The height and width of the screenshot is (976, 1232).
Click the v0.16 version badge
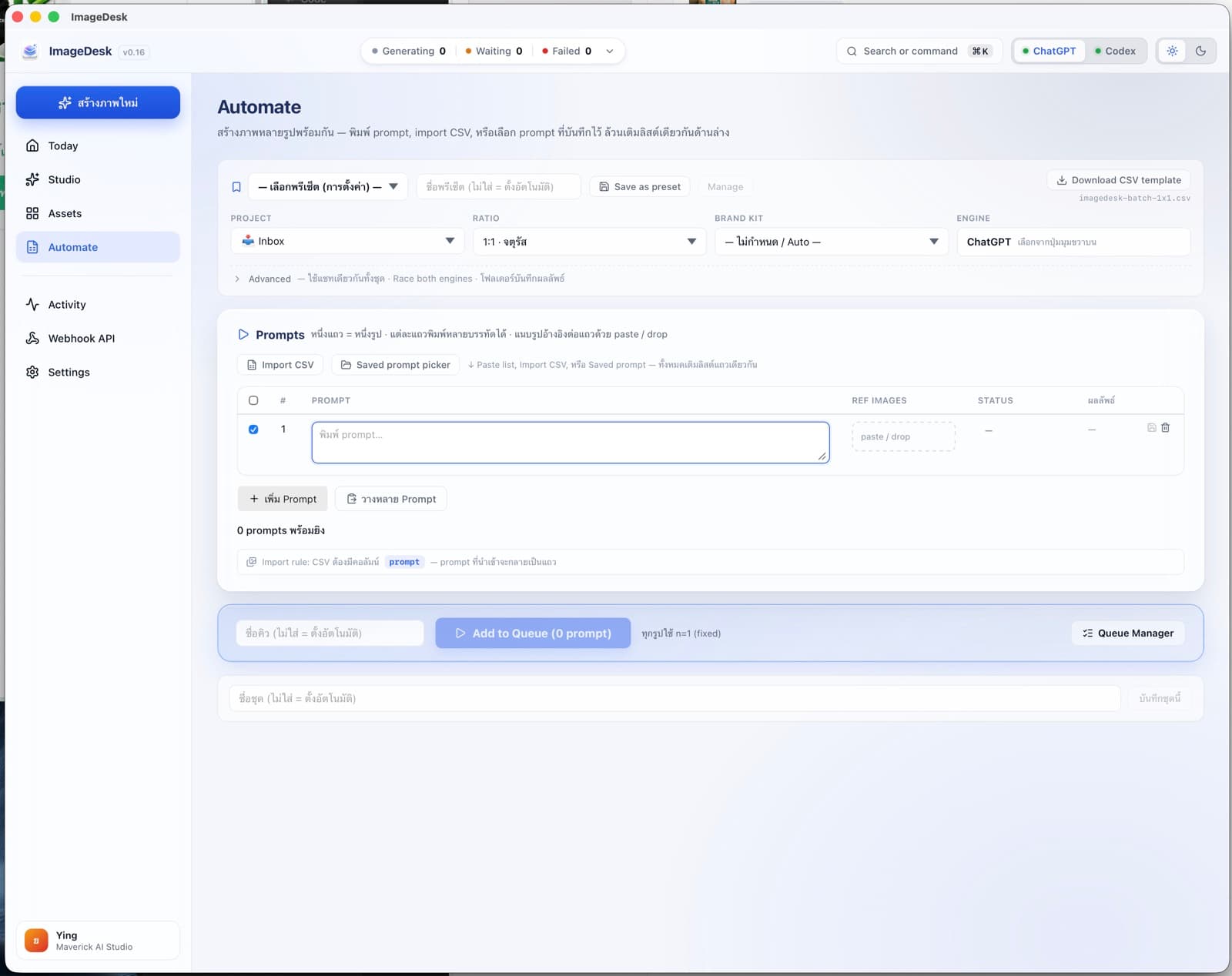(x=134, y=52)
